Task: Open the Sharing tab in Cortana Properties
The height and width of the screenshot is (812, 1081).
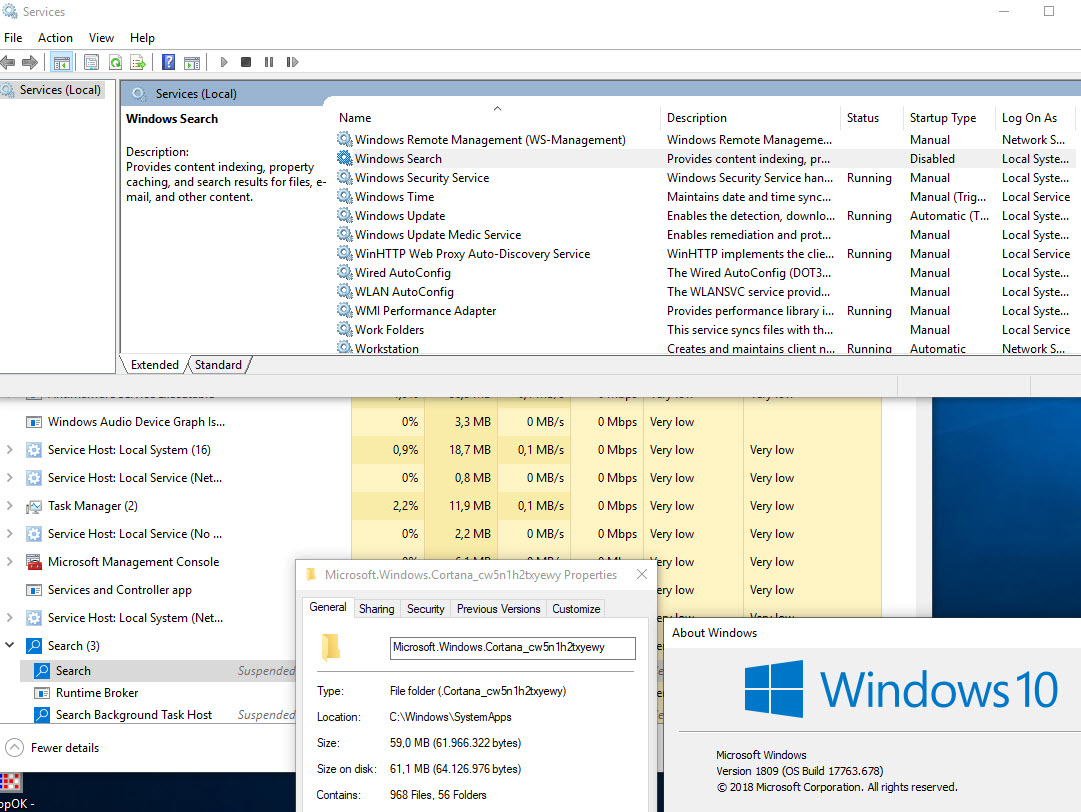Action: tap(376, 609)
